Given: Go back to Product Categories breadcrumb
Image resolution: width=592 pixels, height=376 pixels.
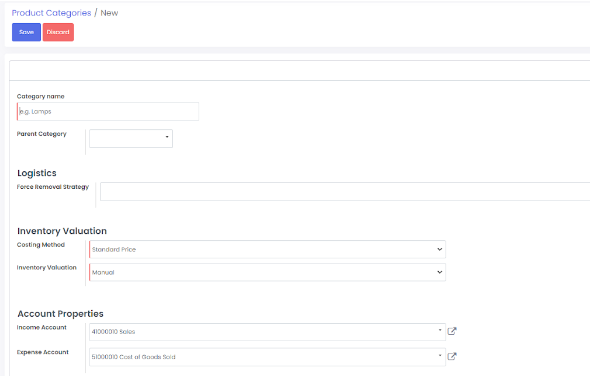Looking at the screenshot, I should [51, 13].
